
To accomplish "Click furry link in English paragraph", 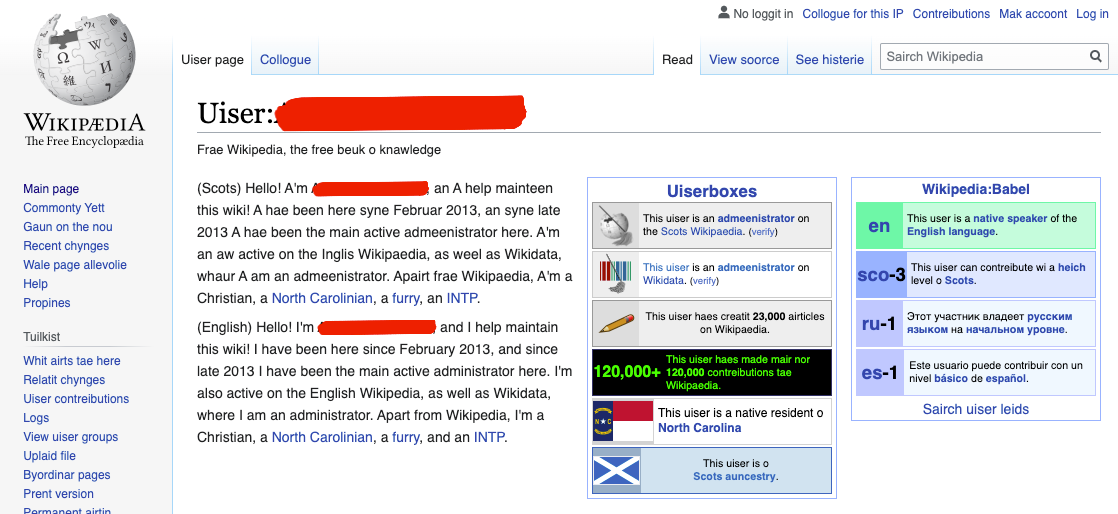I will click(x=406, y=437).
